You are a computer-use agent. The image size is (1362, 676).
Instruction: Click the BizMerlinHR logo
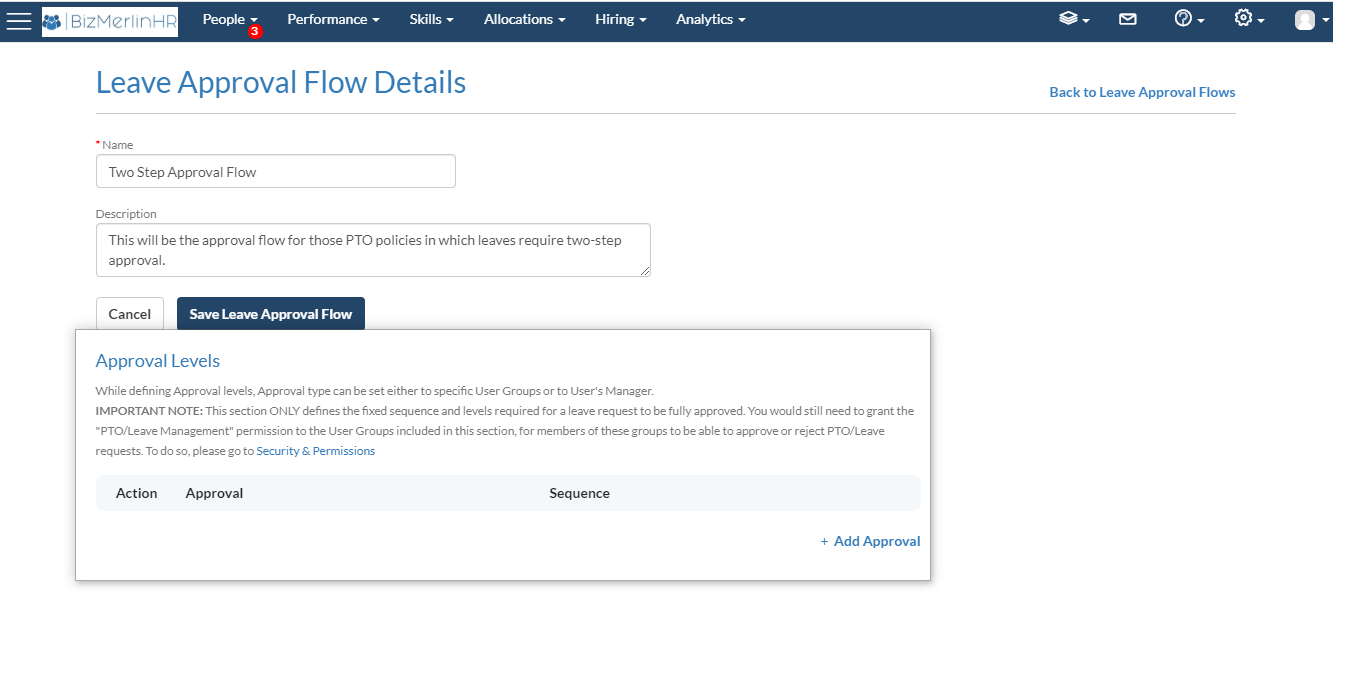pos(108,19)
